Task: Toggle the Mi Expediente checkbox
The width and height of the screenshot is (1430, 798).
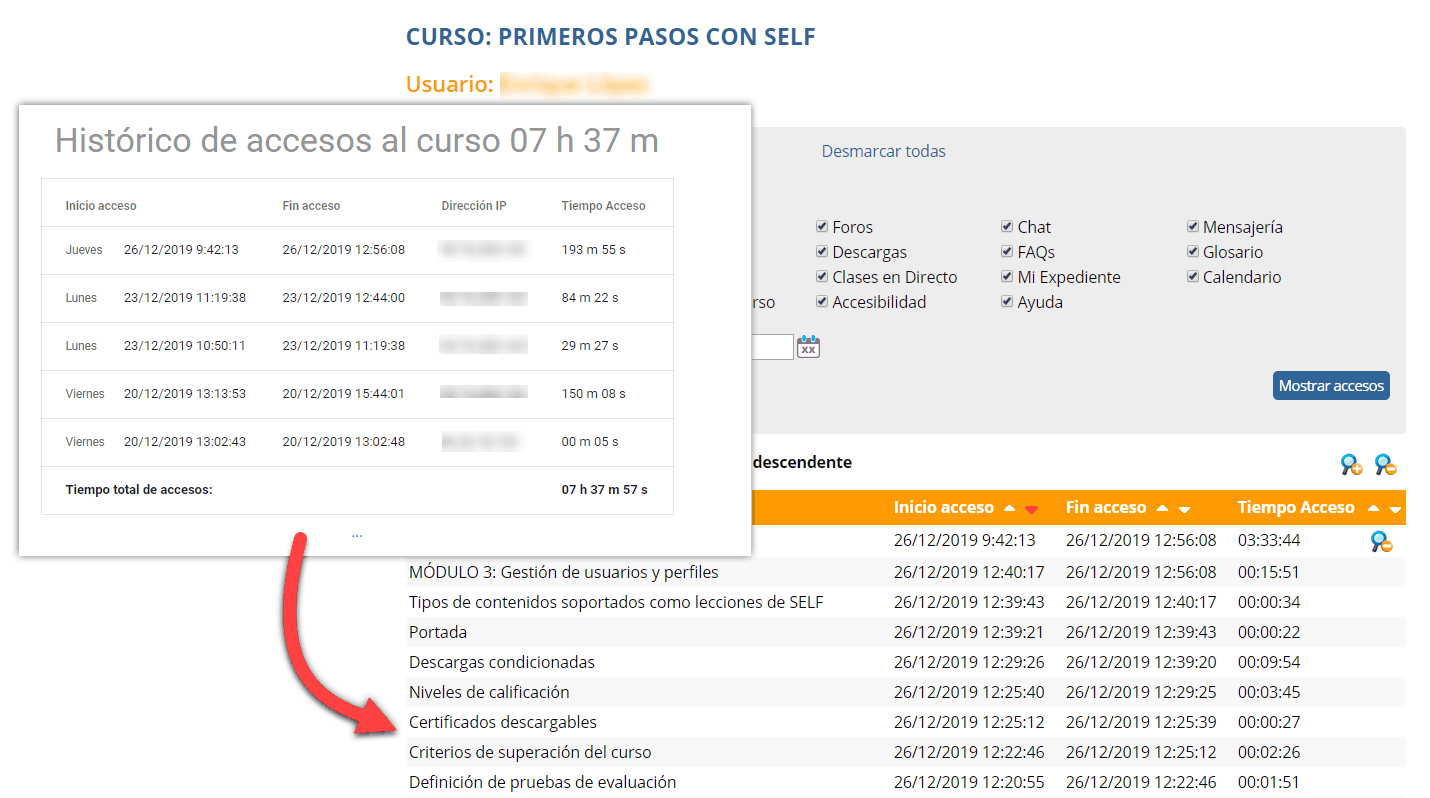Action: [x=1008, y=277]
